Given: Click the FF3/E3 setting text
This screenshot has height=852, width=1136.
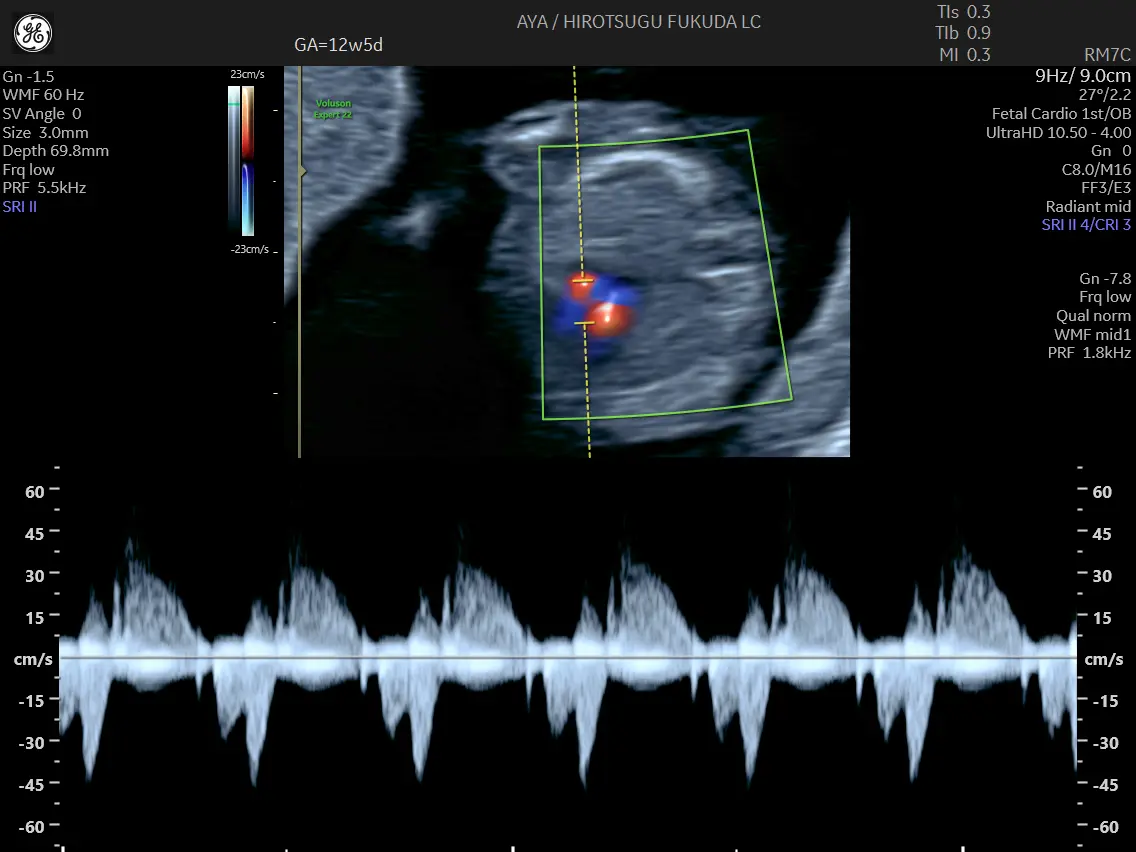Looking at the screenshot, I should click(1106, 188).
